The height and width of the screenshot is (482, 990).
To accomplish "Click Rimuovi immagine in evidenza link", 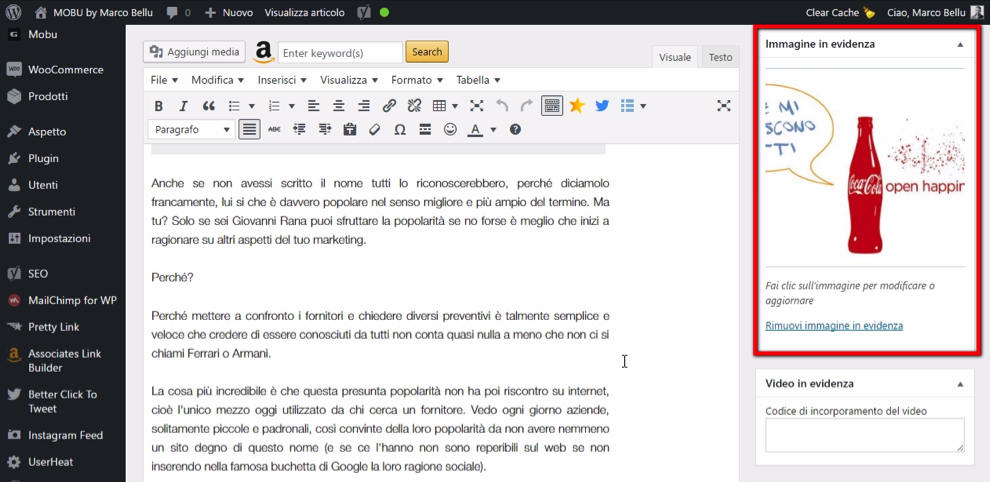I will click(x=833, y=326).
